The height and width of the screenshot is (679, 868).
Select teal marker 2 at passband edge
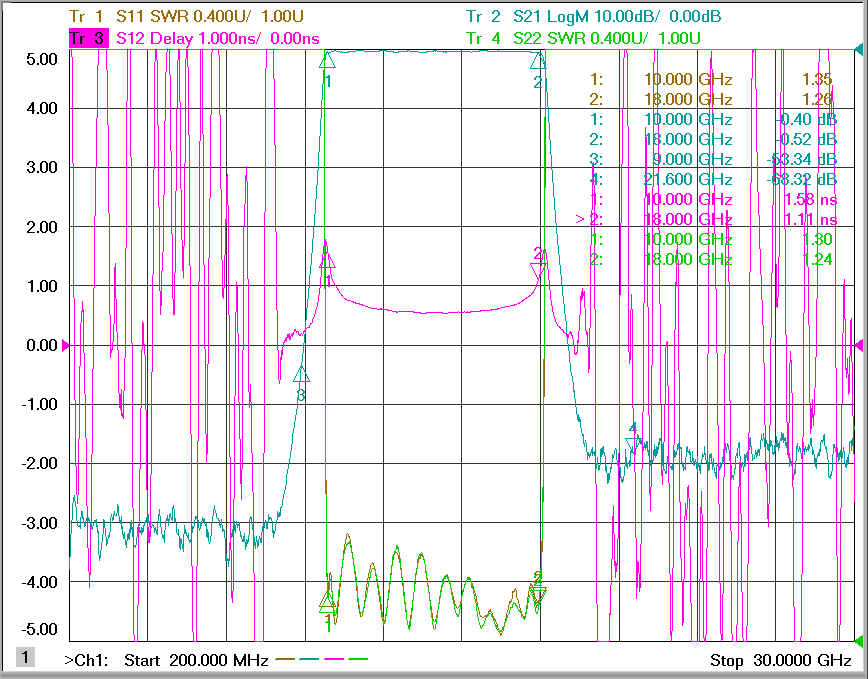point(538,60)
